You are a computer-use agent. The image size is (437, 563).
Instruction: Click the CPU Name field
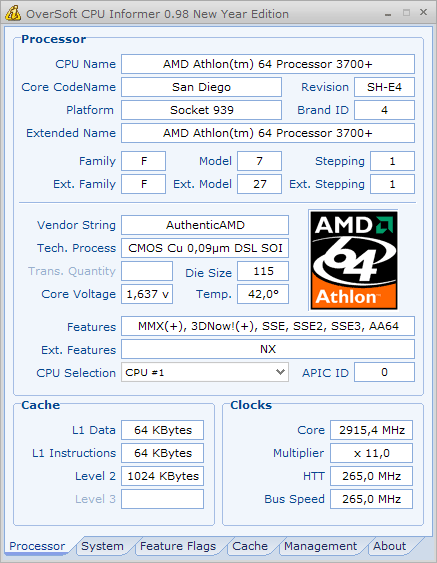pyautogui.click(x=268, y=64)
